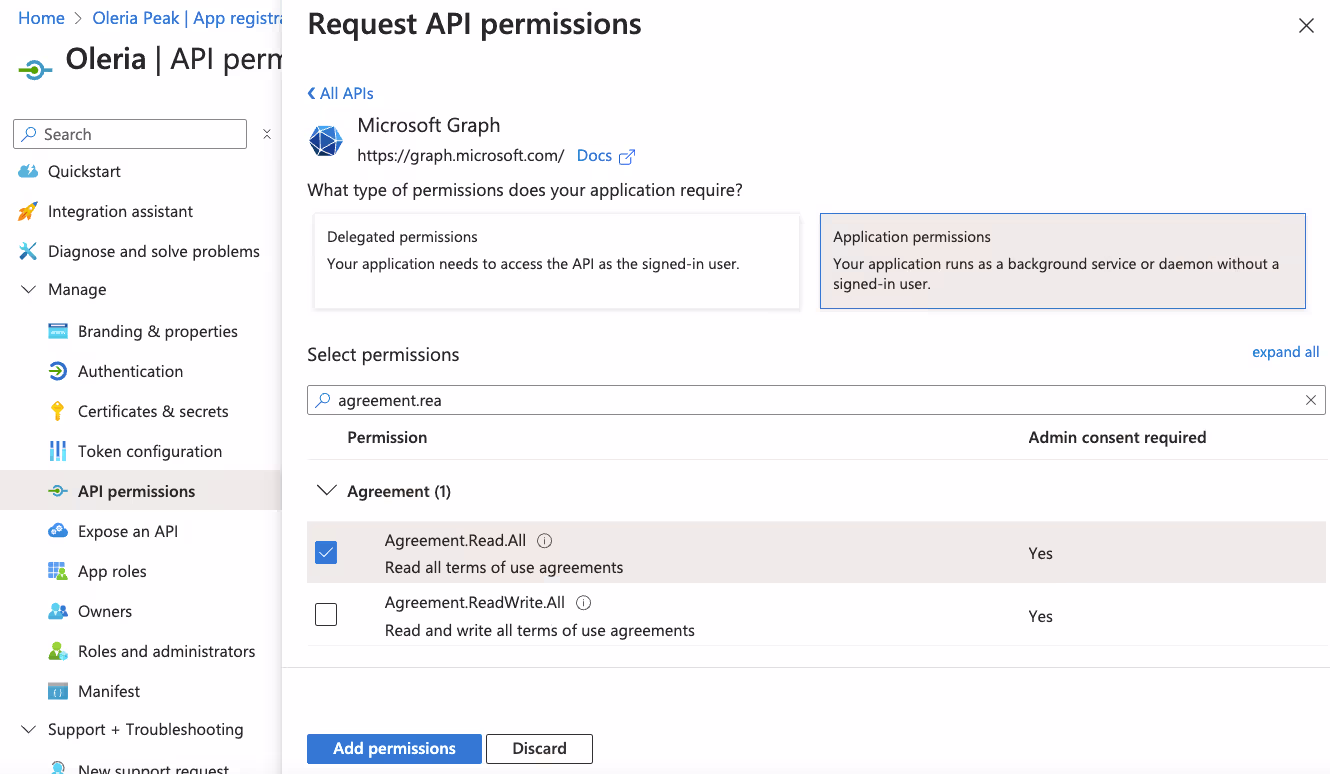Collapse the Manage section in the sidebar
1330x774 pixels.
coord(28,289)
